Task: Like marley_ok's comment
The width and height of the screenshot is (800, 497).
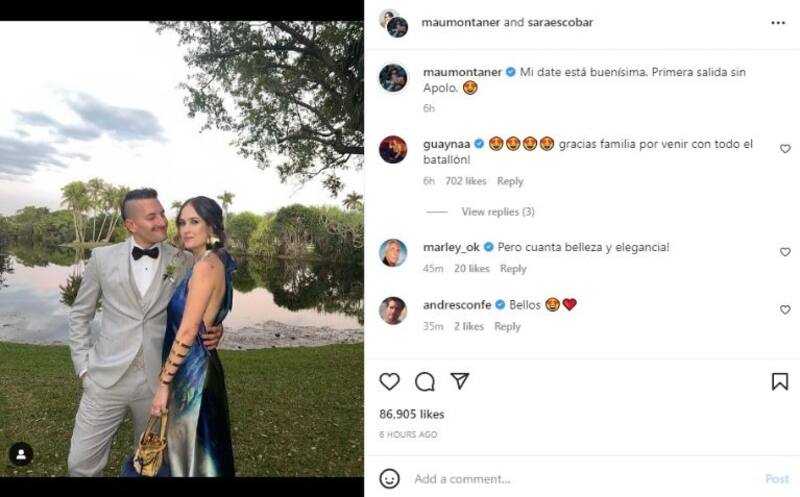Action: [785, 252]
